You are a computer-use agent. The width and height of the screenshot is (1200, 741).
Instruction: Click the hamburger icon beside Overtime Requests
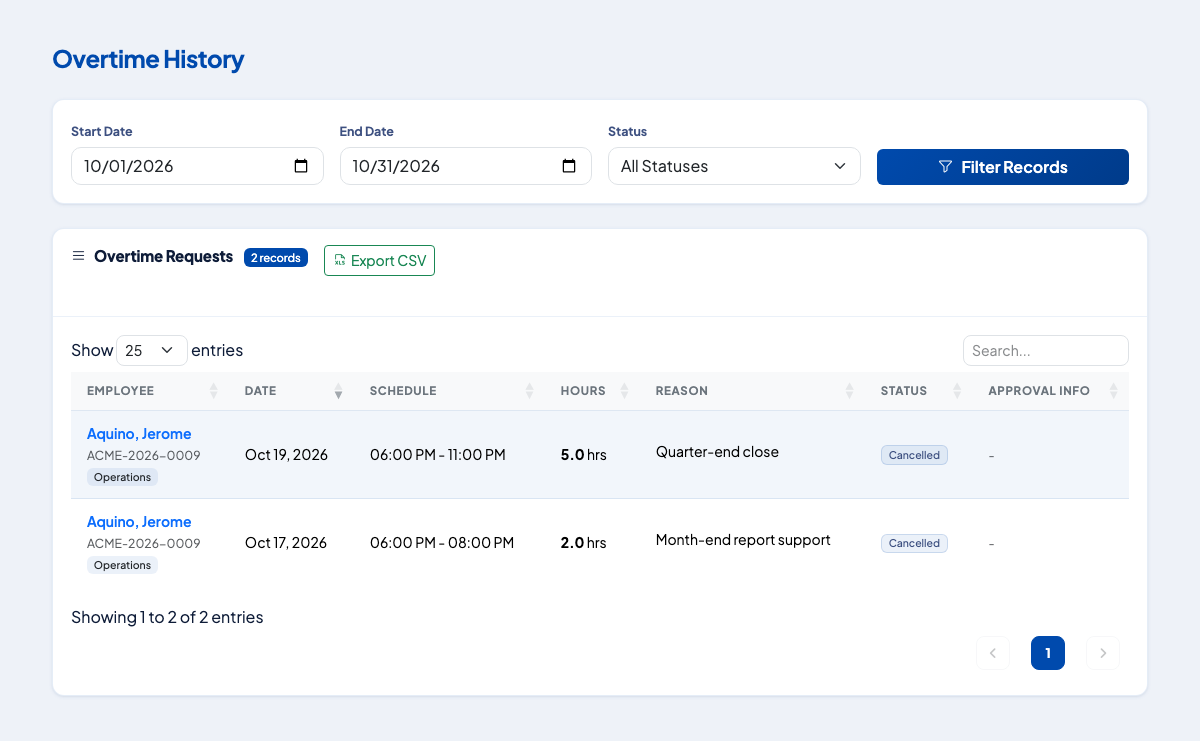pyautogui.click(x=78, y=256)
